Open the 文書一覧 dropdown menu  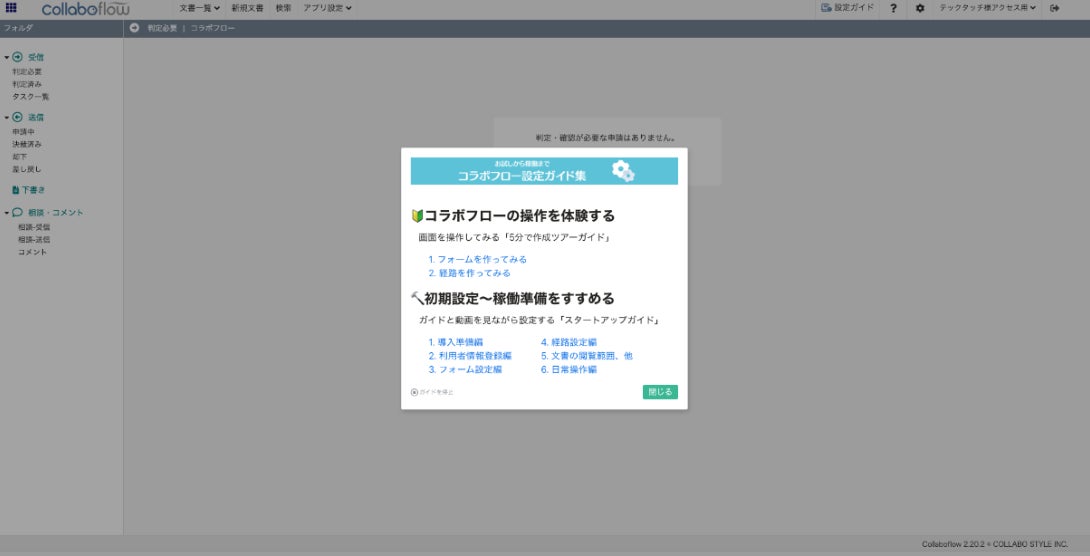click(200, 8)
